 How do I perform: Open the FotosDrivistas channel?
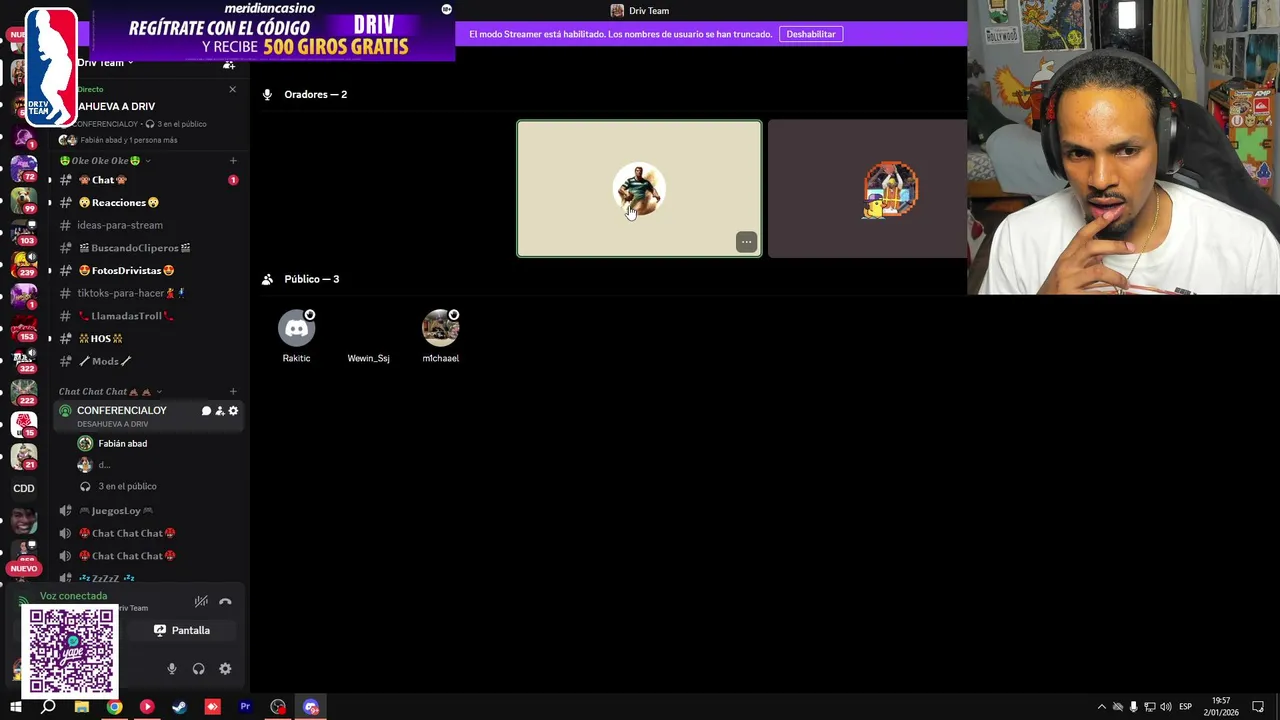[x=148, y=271]
